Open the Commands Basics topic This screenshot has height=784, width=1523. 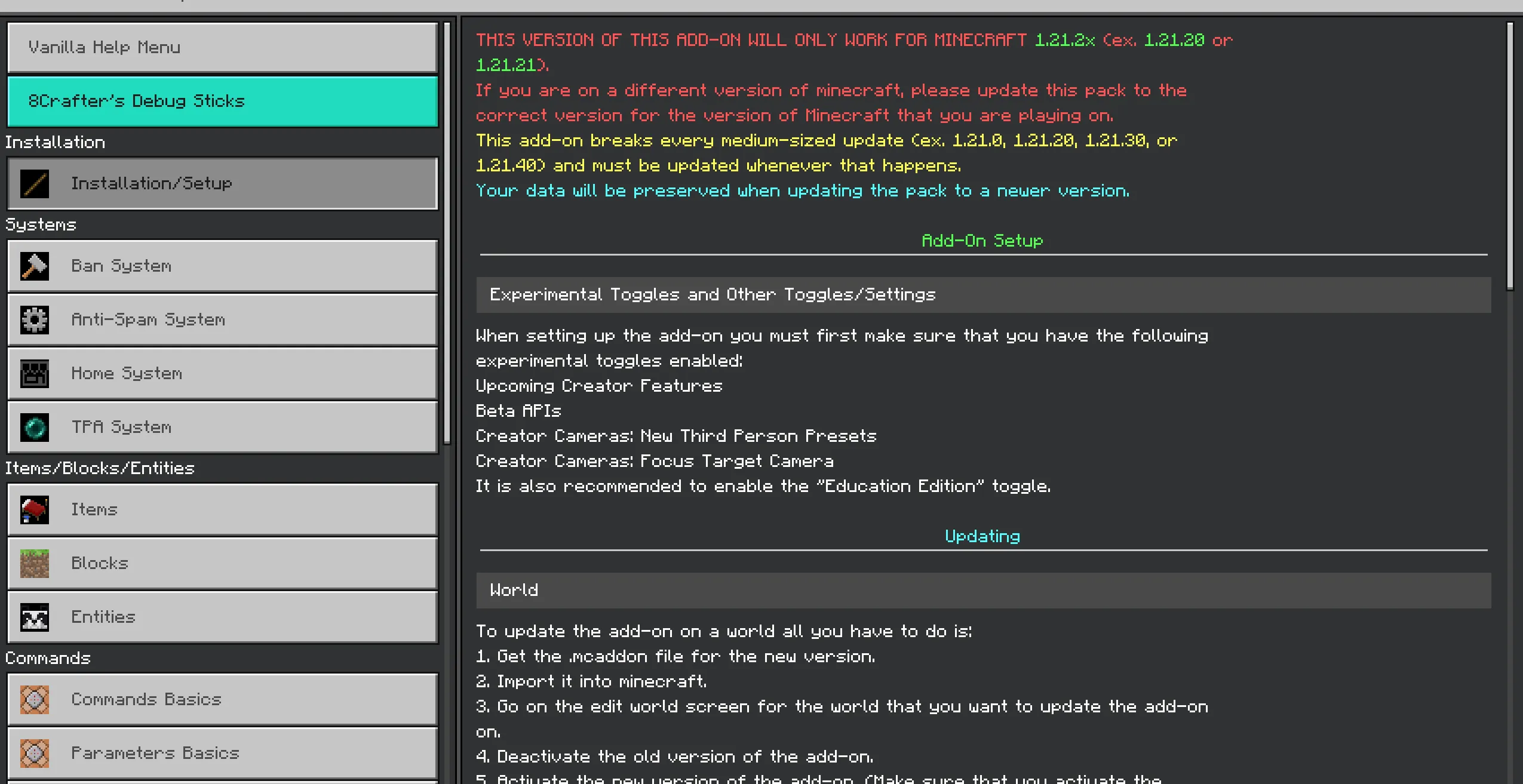click(x=222, y=699)
